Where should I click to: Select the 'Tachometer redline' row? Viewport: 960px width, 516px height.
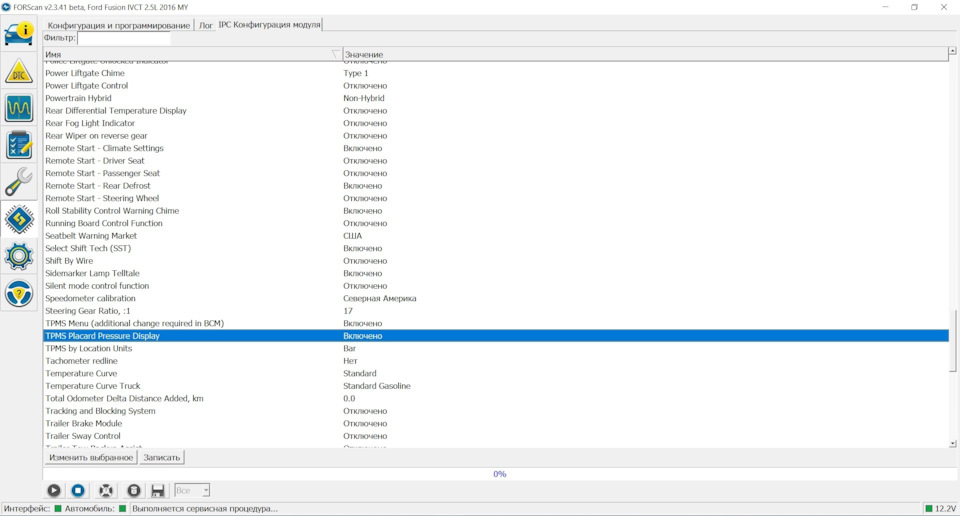pyautogui.click(x=496, y=361)
